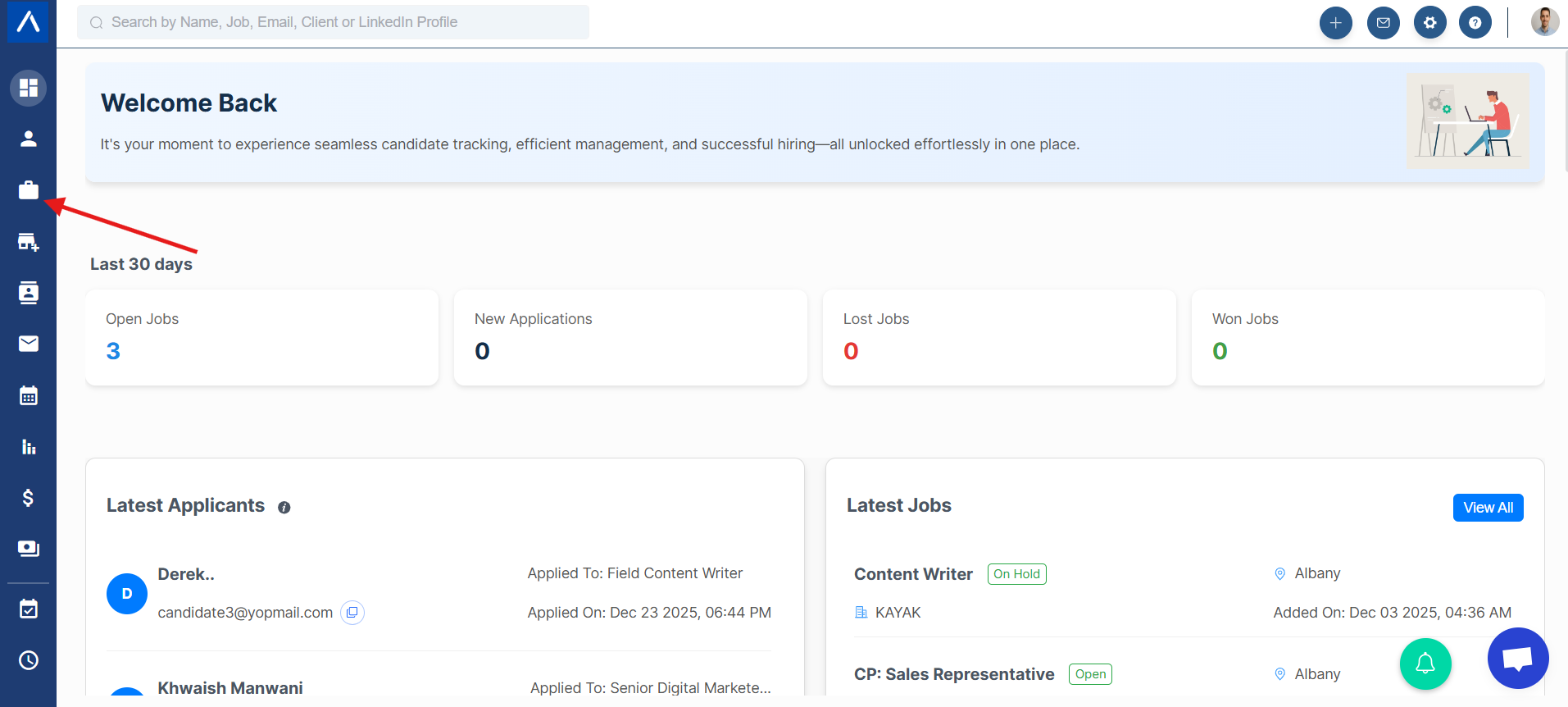Open the contacts badge icon in sidebar
Image resolution: width=1568 pixels, height=707 pixels.
[x=28, y=293]
